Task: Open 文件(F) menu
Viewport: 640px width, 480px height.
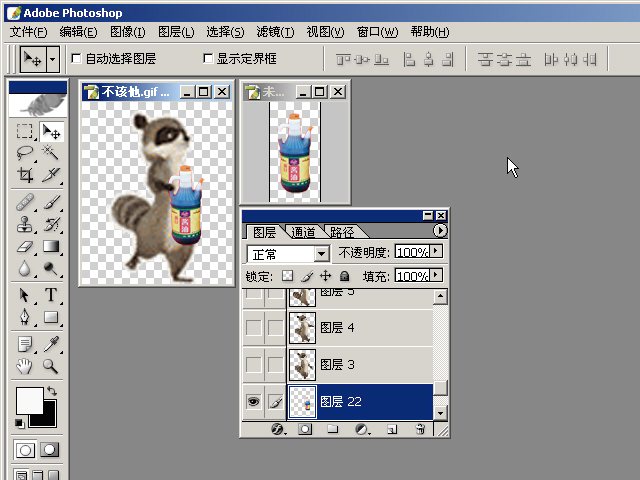Action: pyautogui.click(x=28, y=32)
